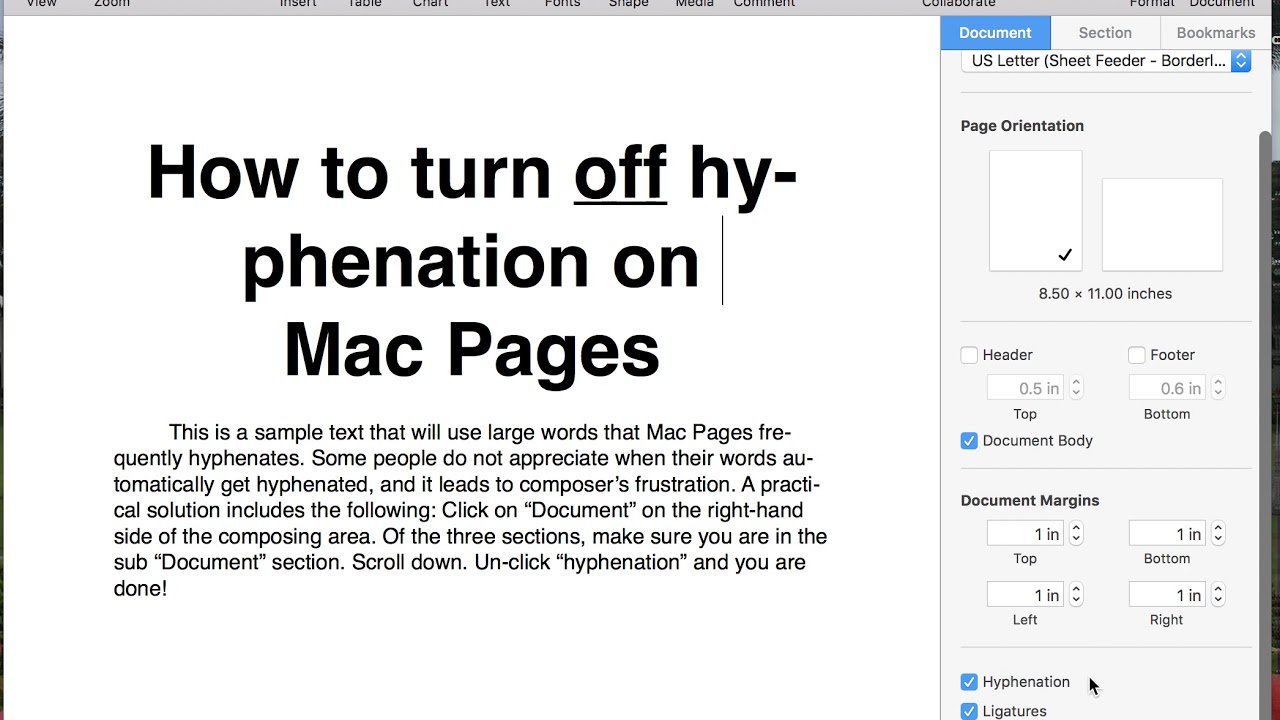
Task: Click the Fonts toolbar button
Action: click(x=562, y=4)
